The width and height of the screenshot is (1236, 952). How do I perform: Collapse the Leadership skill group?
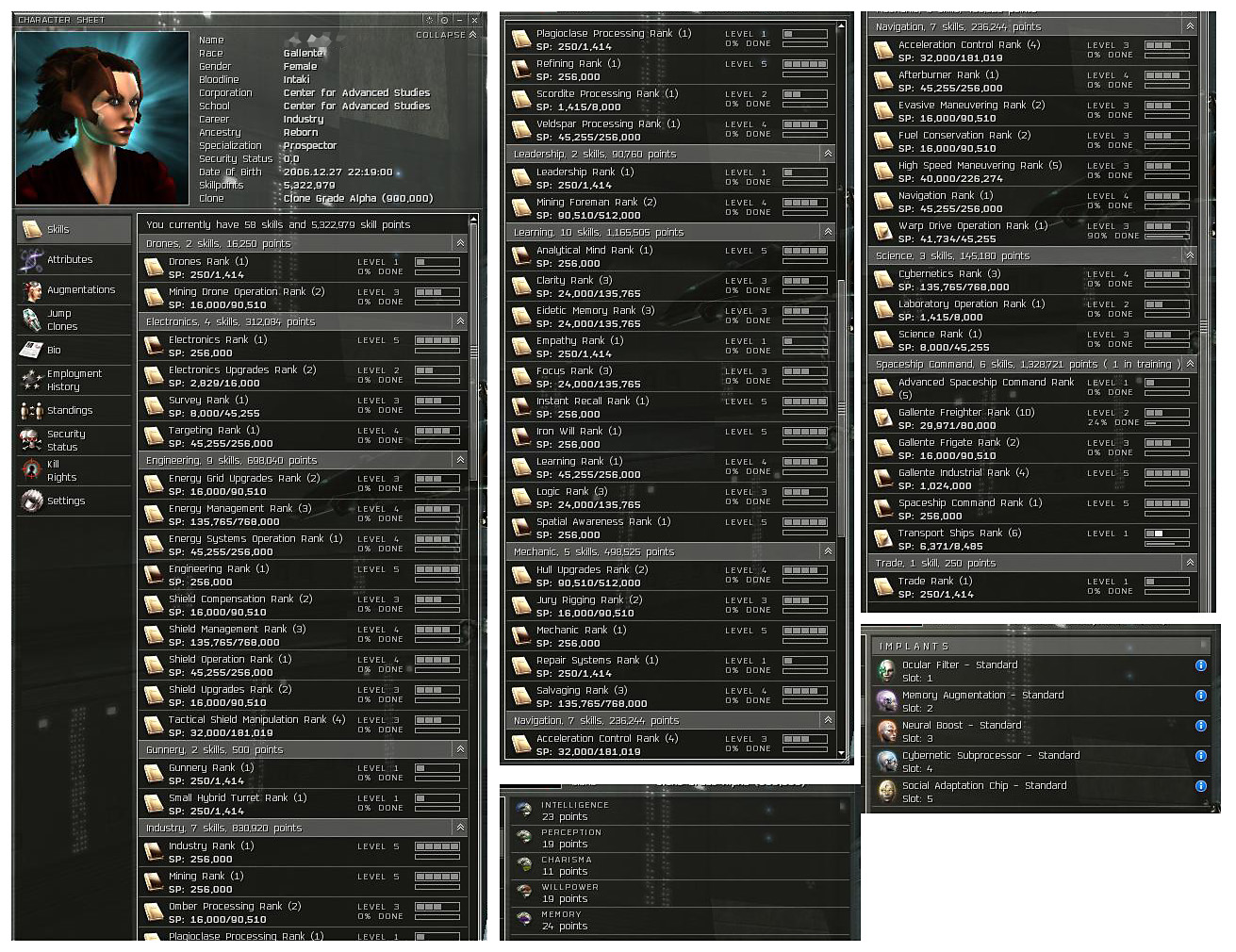828,154
